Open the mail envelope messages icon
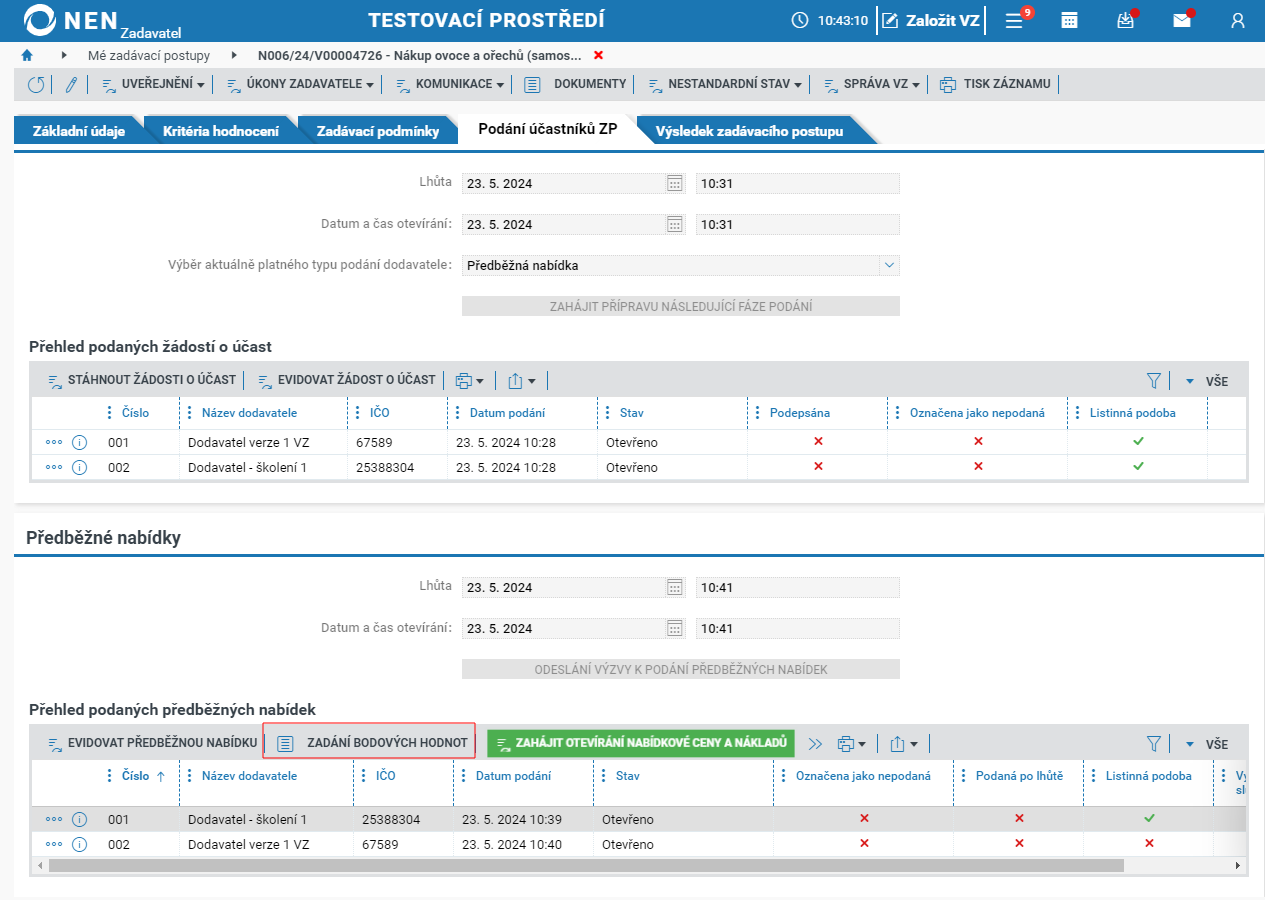This screenshot has width=1265, height=900. click(x=1182, y=20)
